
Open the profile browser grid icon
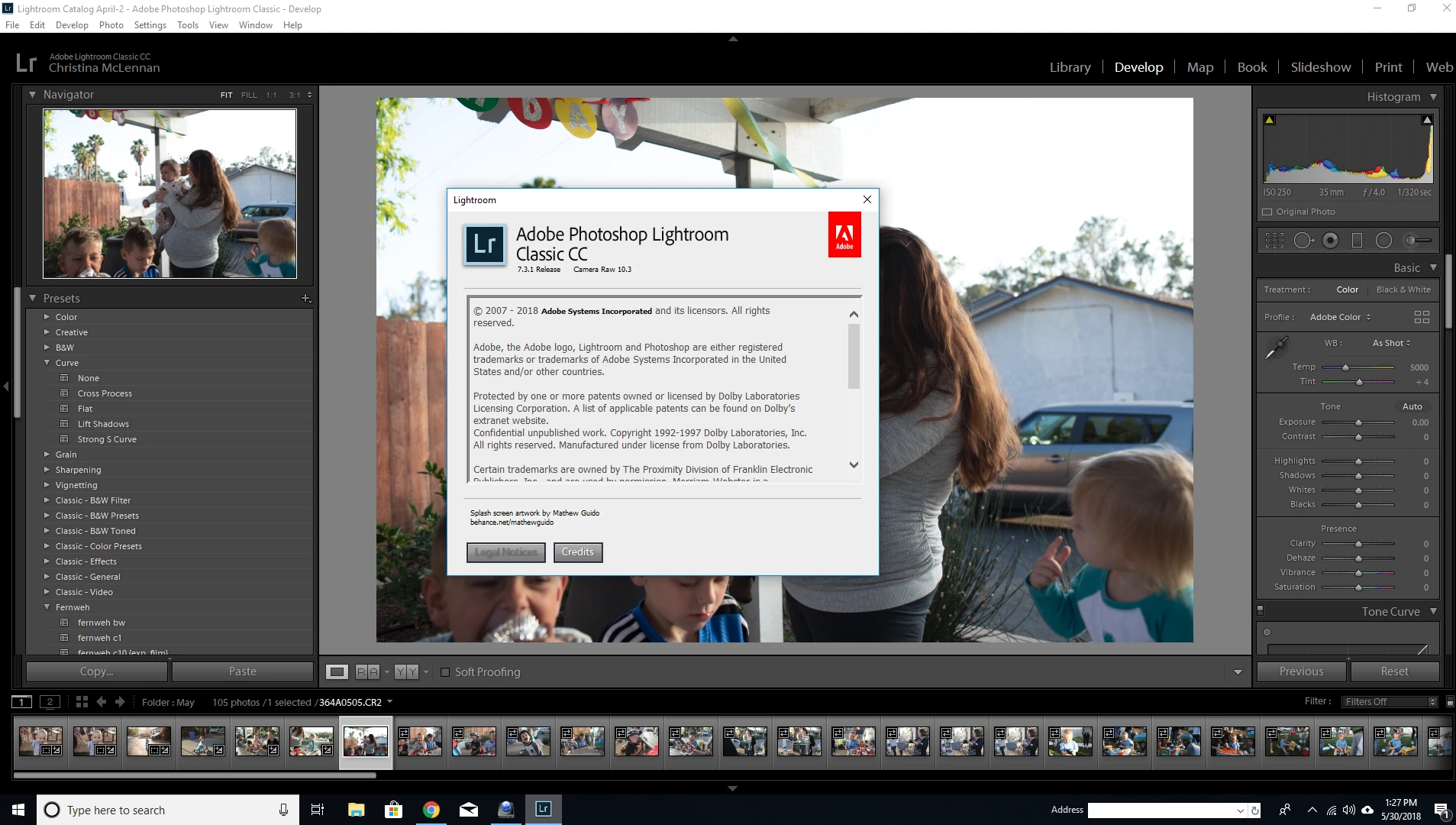1422,317
